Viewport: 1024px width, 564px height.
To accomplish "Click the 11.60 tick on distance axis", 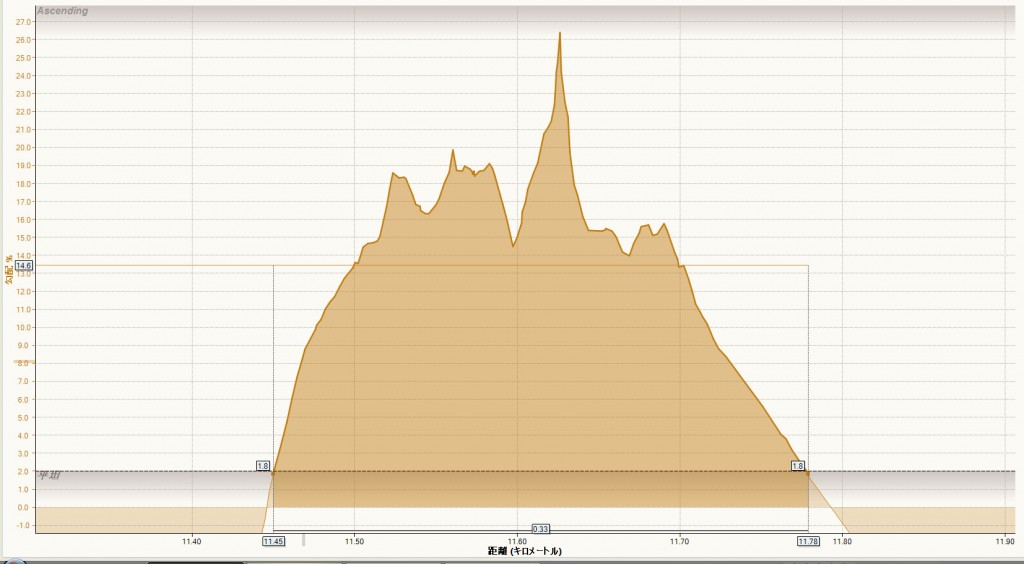I will (517, 541).
